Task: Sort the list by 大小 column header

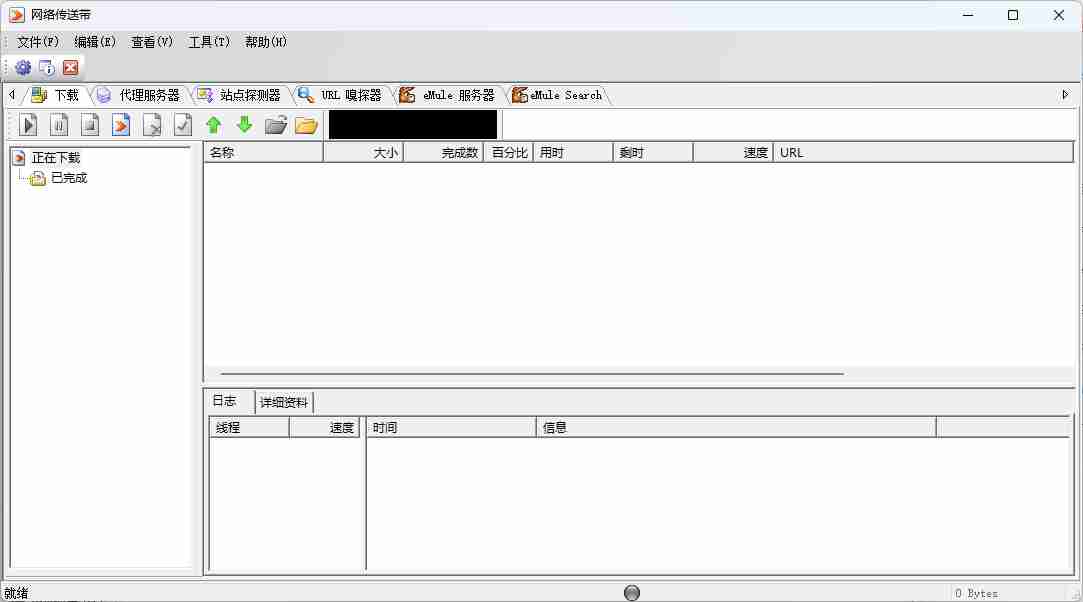Action: [363, 152]
